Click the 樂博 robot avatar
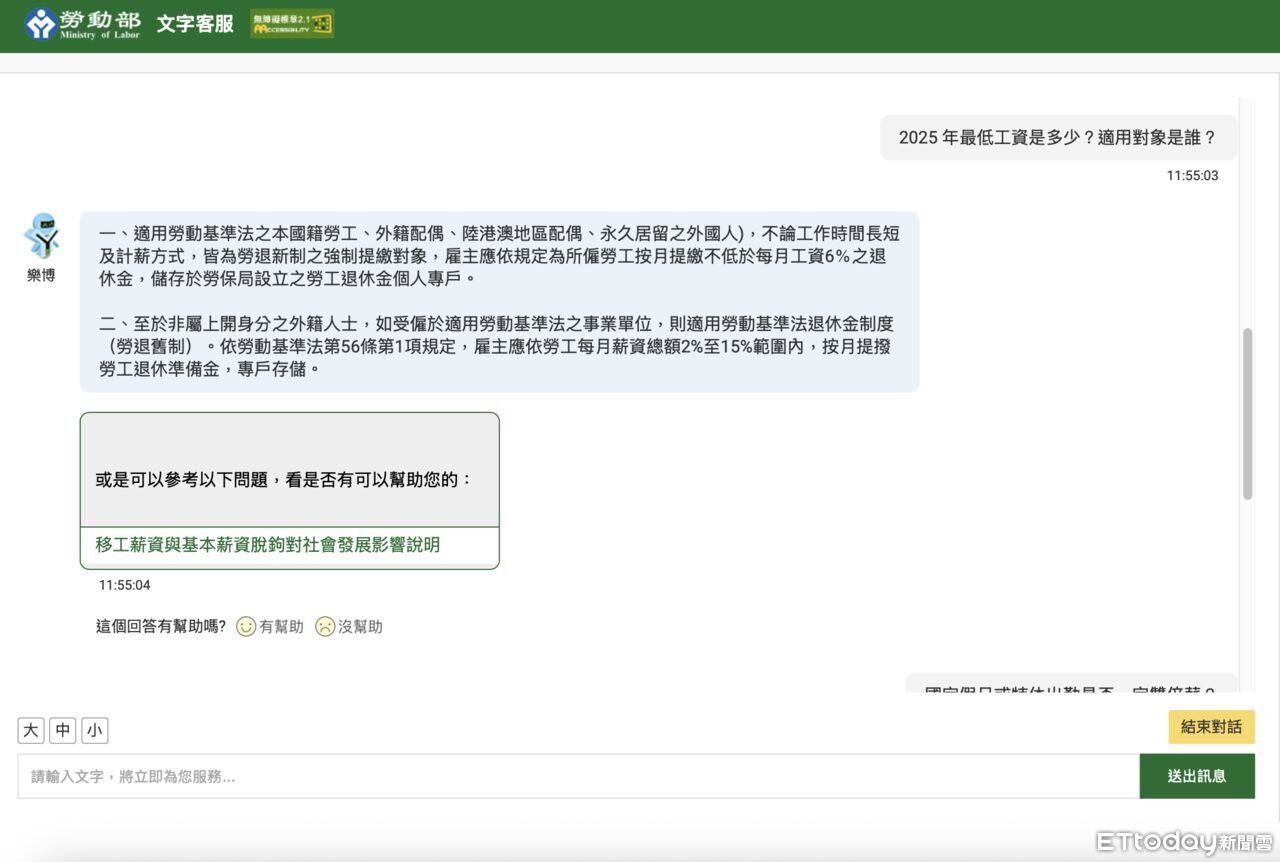 click(x=41, y=237)
